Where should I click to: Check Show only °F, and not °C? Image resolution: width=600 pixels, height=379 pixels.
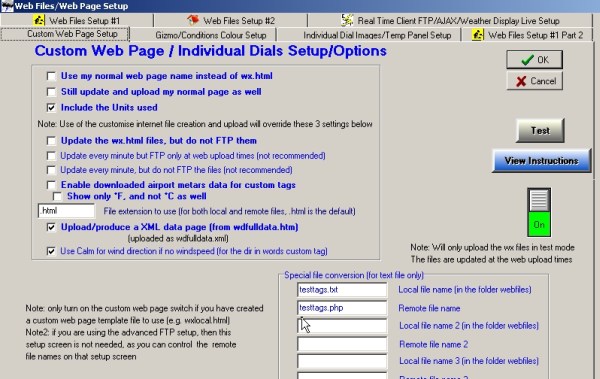point(57,196)
